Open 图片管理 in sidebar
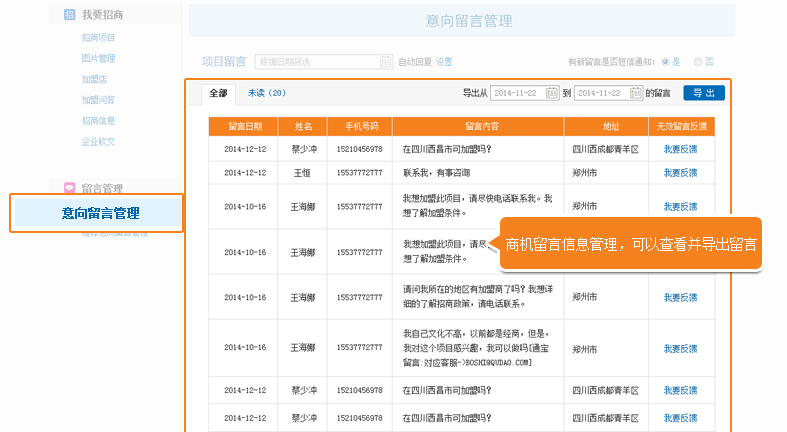The image size is (787, 432). (x=98, y=58)
